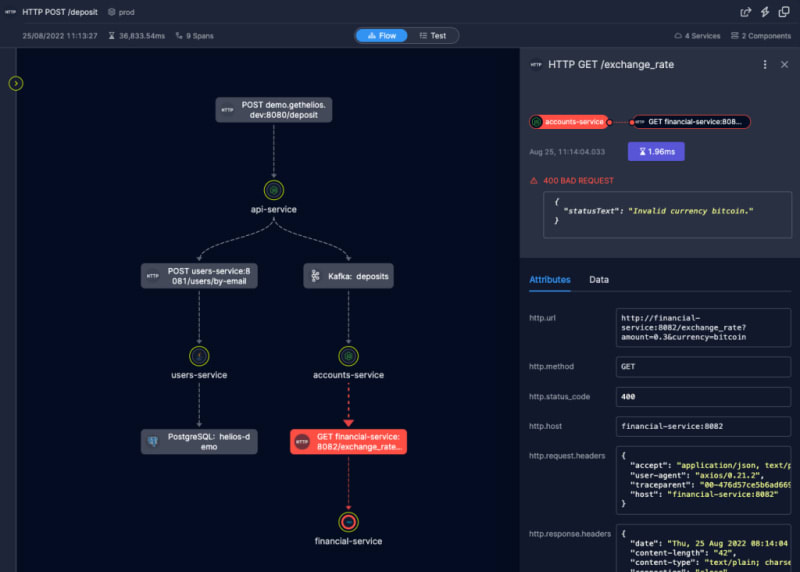Click the api-service node icon
The width and height of the screenshot is (800, 572).
click(x=273, y=189)
